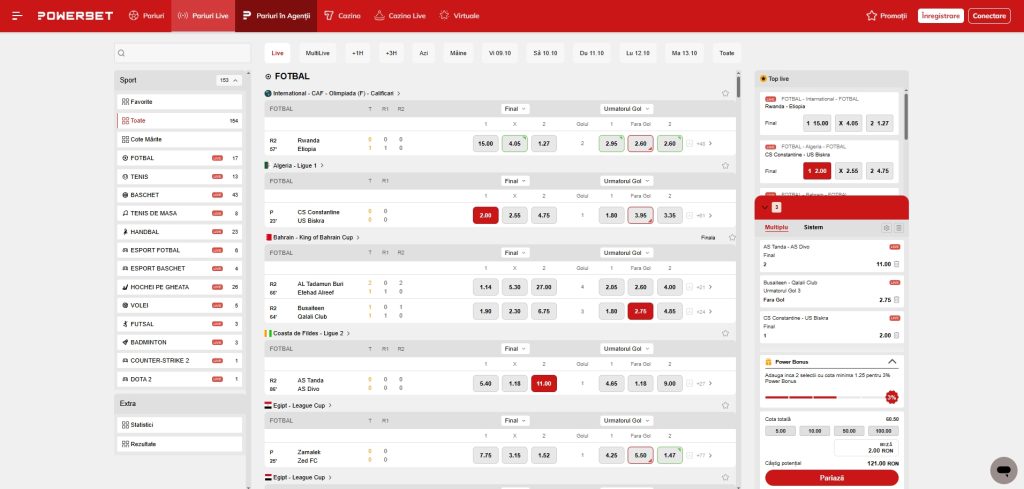Open Rezultate under Extra
Image resolution: width=1024 pixels, height=489 pixels.
(x=180, y=444)
